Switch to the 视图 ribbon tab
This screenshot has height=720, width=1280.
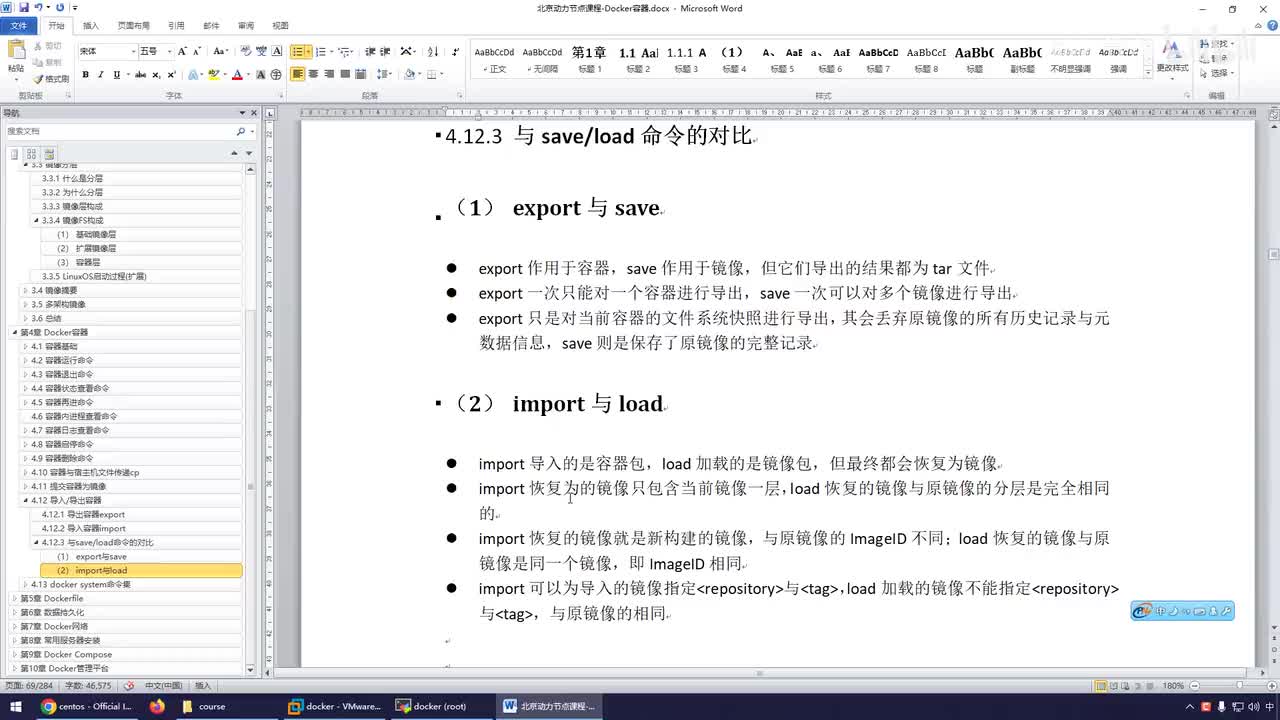pos(280,25)
